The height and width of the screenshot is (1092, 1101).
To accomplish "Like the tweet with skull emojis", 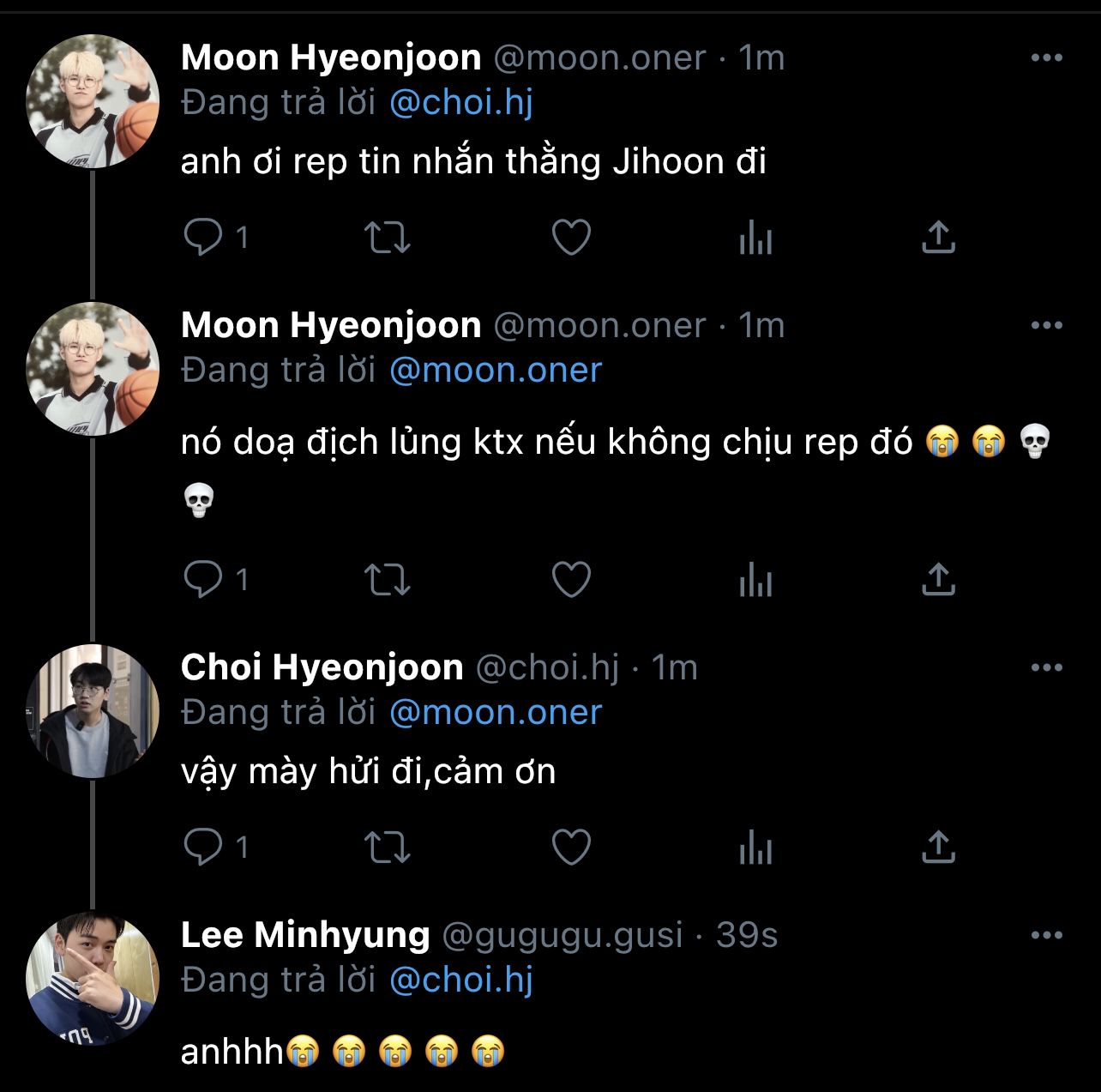I will click(571, 581).
